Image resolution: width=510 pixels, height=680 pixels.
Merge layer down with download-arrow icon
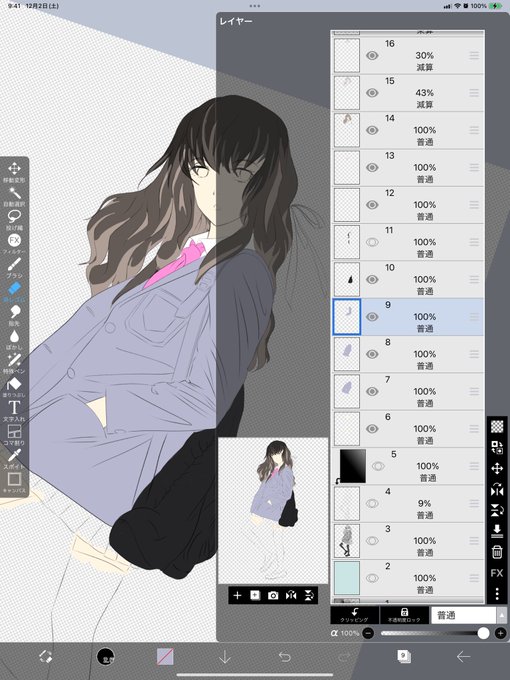pos(497,531)
